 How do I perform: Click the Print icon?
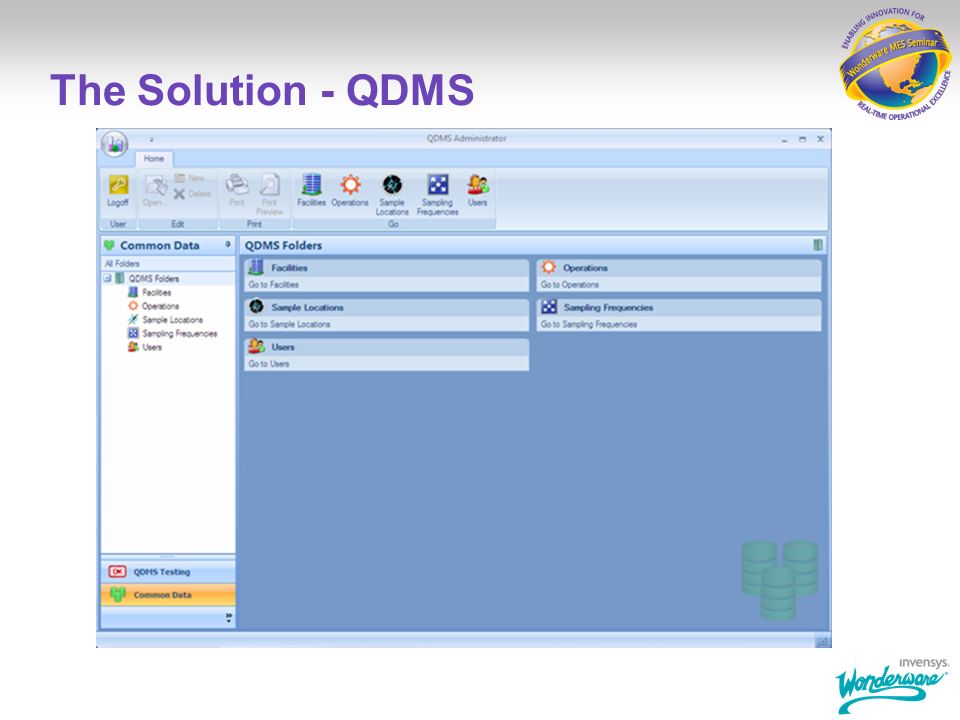coord(237,184)
